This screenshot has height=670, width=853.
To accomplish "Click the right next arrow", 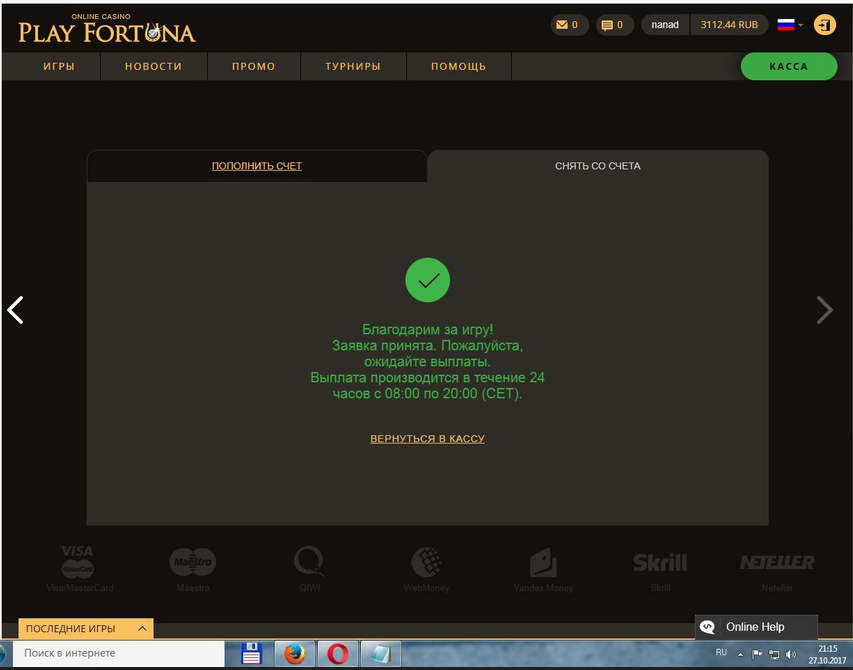I will [x=825, y=310].
